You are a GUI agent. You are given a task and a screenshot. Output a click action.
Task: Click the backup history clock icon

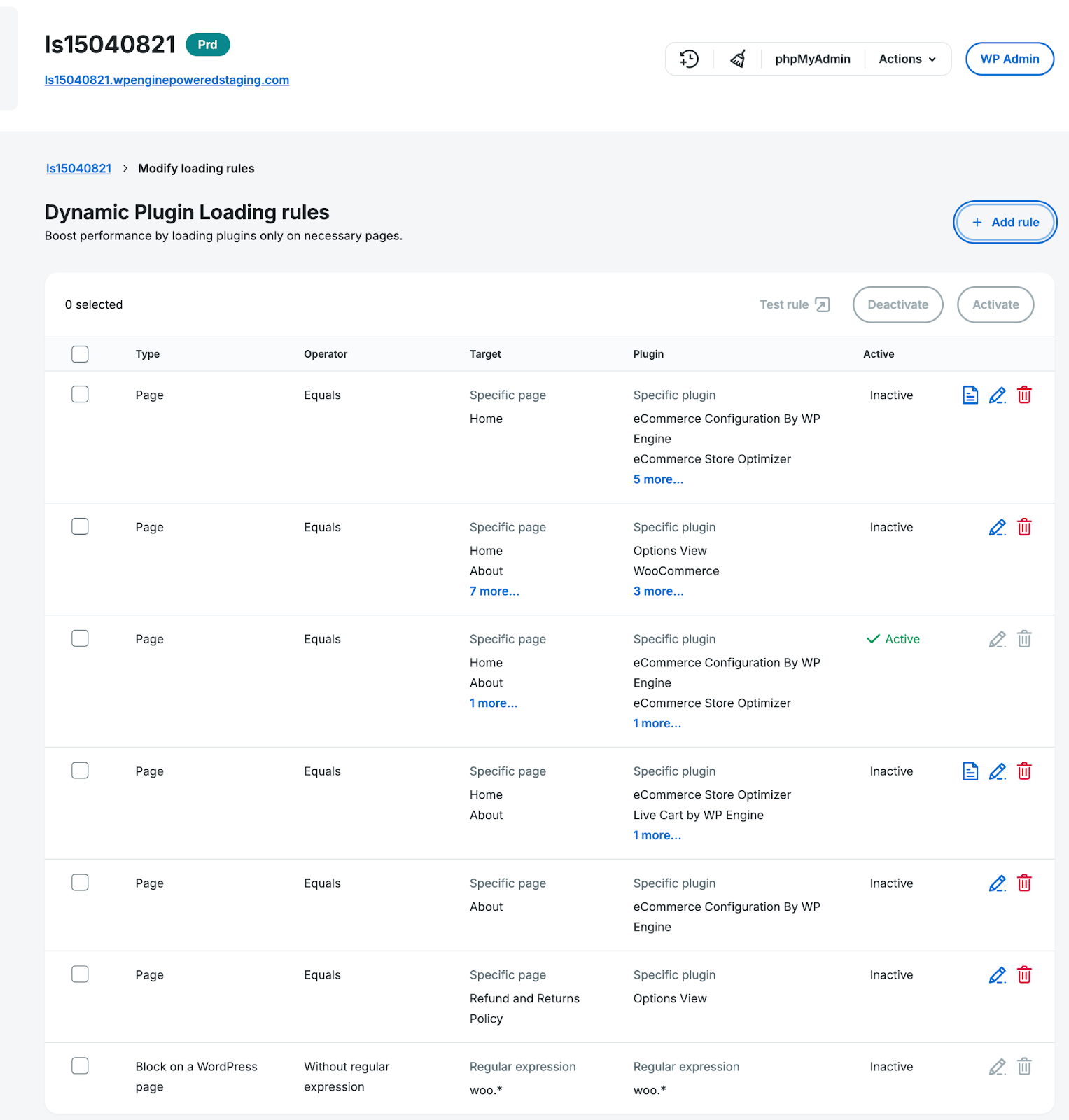(x=689, y=59)
